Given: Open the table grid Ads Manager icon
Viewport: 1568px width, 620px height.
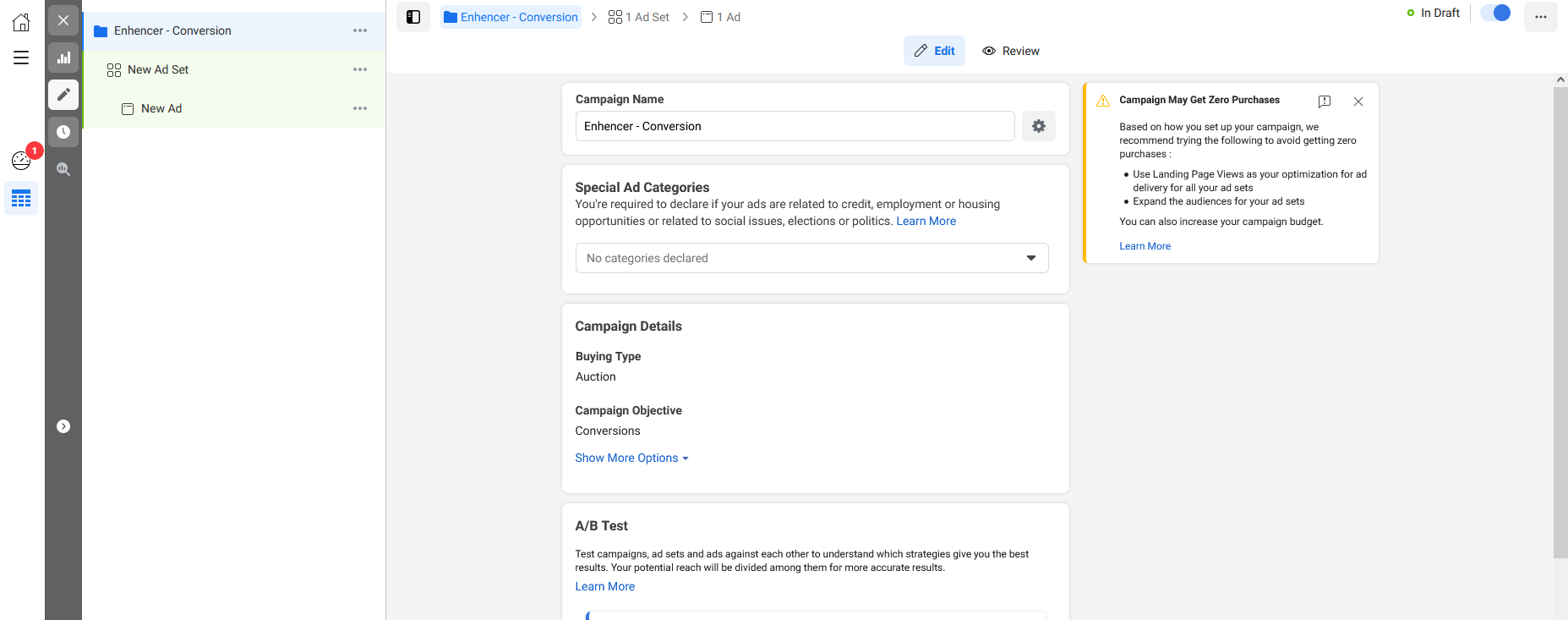Looking at the screenshot, I should pyautogui.click(x=21, y=199).
